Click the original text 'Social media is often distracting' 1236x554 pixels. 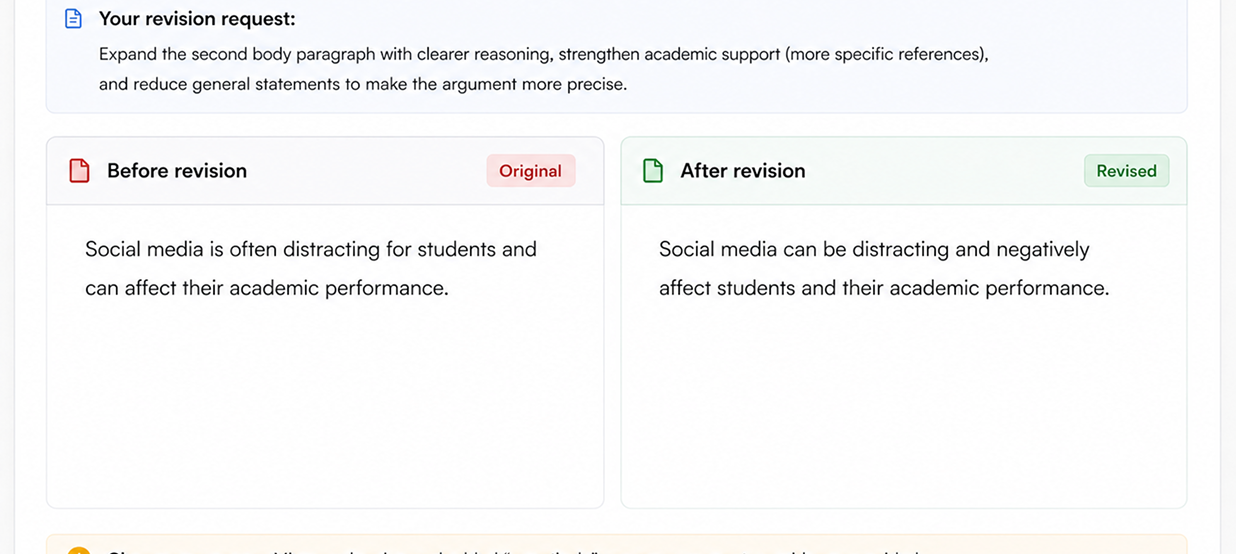pyautogui.click(x=233, y=249)
